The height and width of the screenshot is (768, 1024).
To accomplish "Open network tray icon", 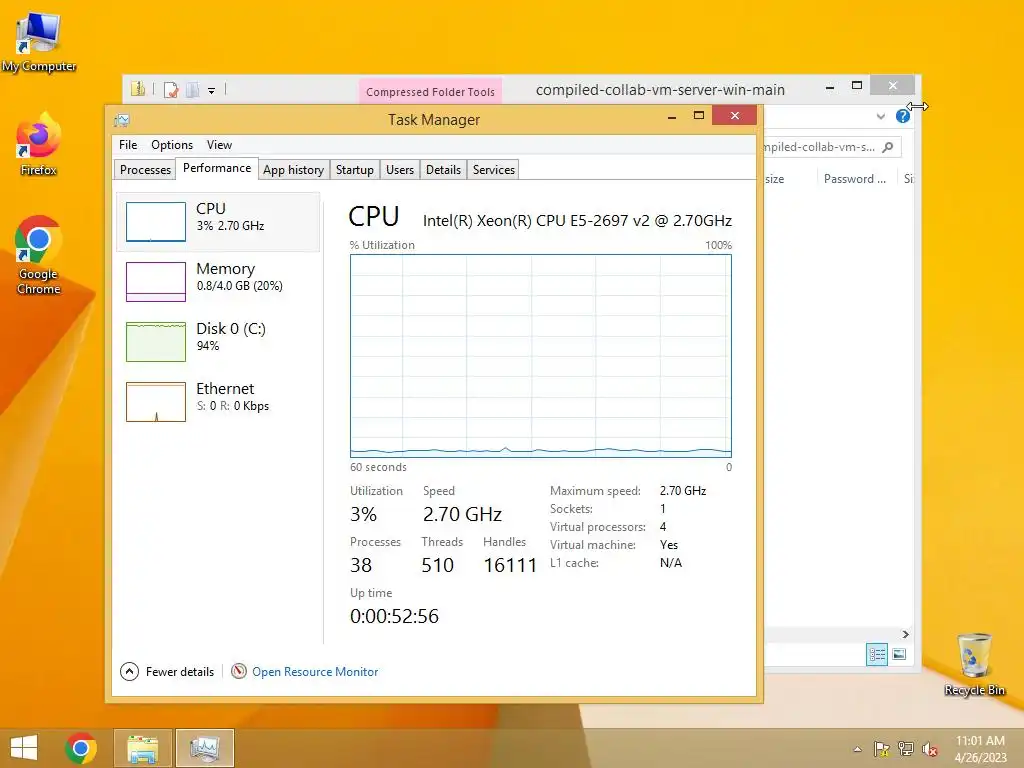I will point(906,749).
